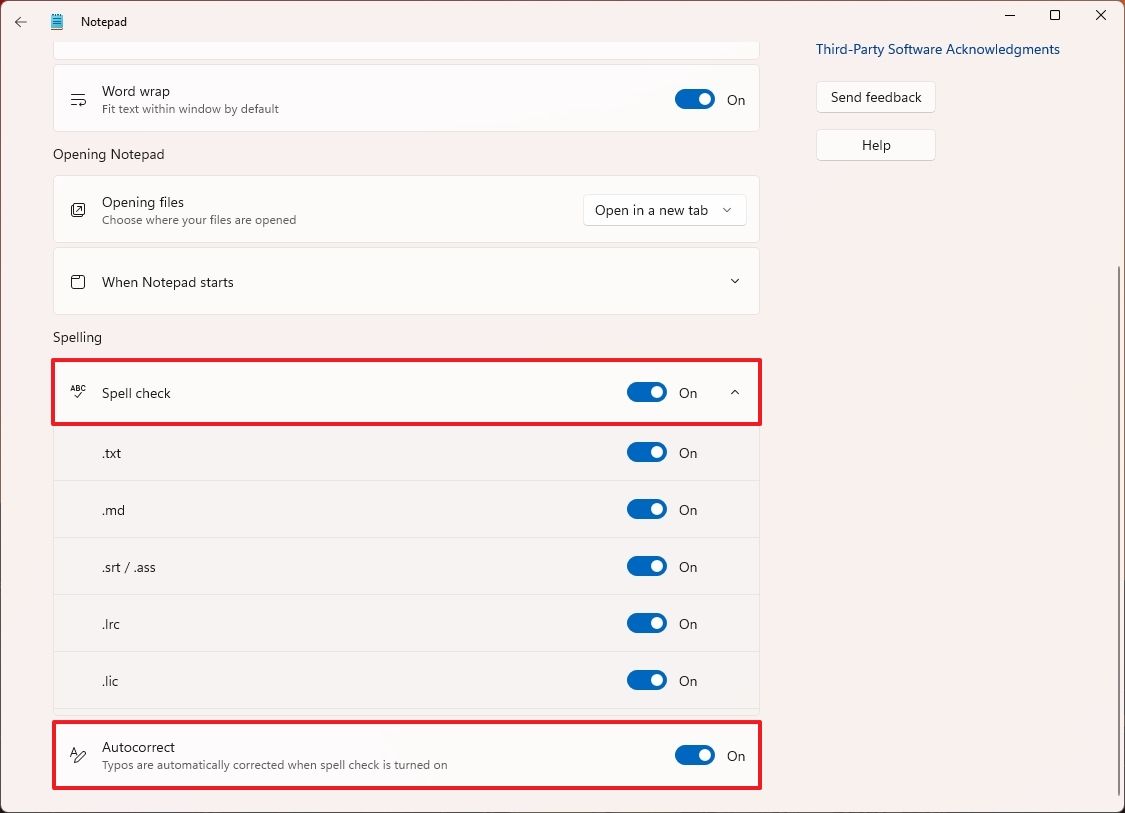Click the back arrow to leave settings
1125x813 pixels.
coord(21,21)
